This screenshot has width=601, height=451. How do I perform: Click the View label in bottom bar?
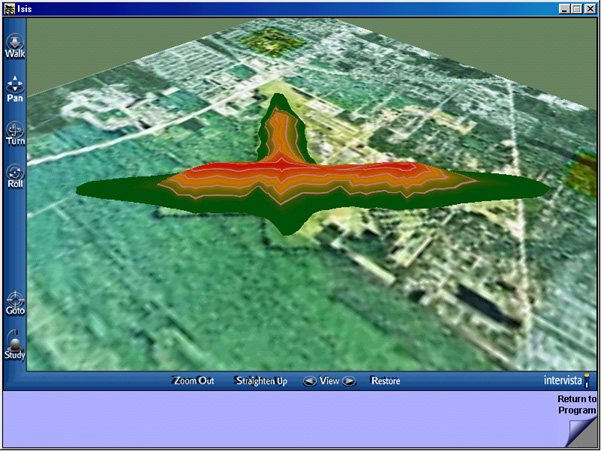coord(329,380)
